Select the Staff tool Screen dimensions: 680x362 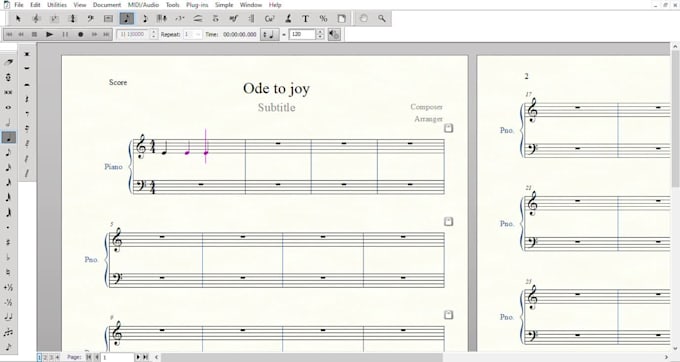[x=36, y=18]
